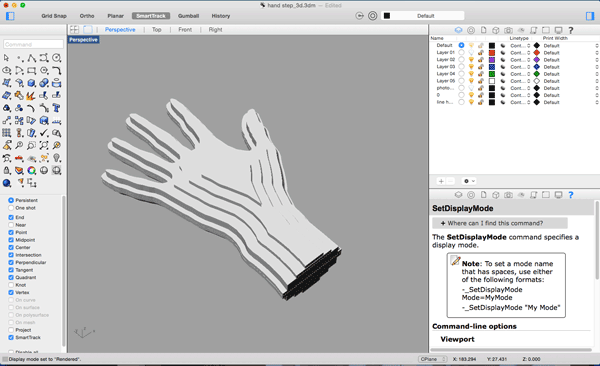Open the CPlane dropdown in the status bar
The image size is (600, 366).
(433, 359)
